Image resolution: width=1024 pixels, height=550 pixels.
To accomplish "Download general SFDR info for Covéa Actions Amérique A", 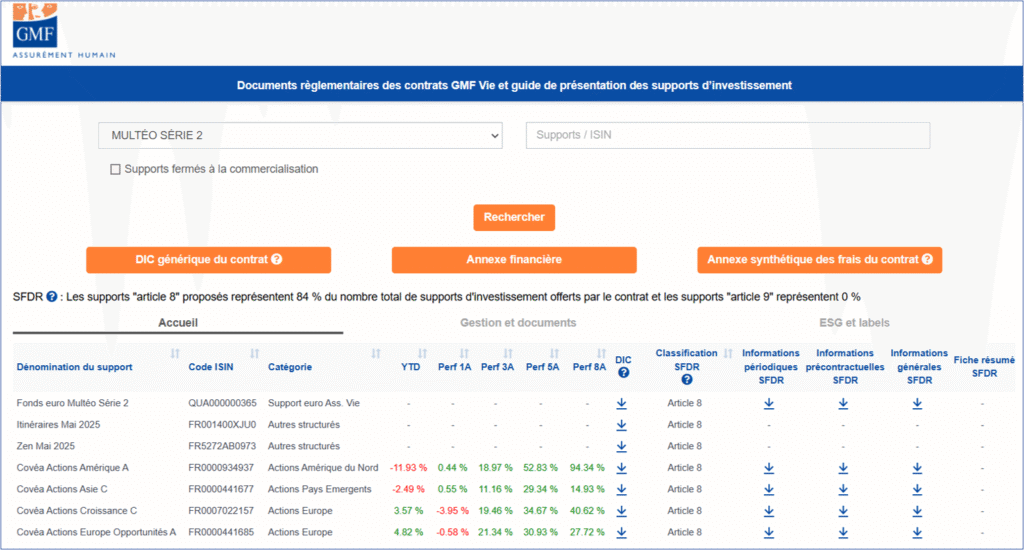I will click(x=918, y=468).
